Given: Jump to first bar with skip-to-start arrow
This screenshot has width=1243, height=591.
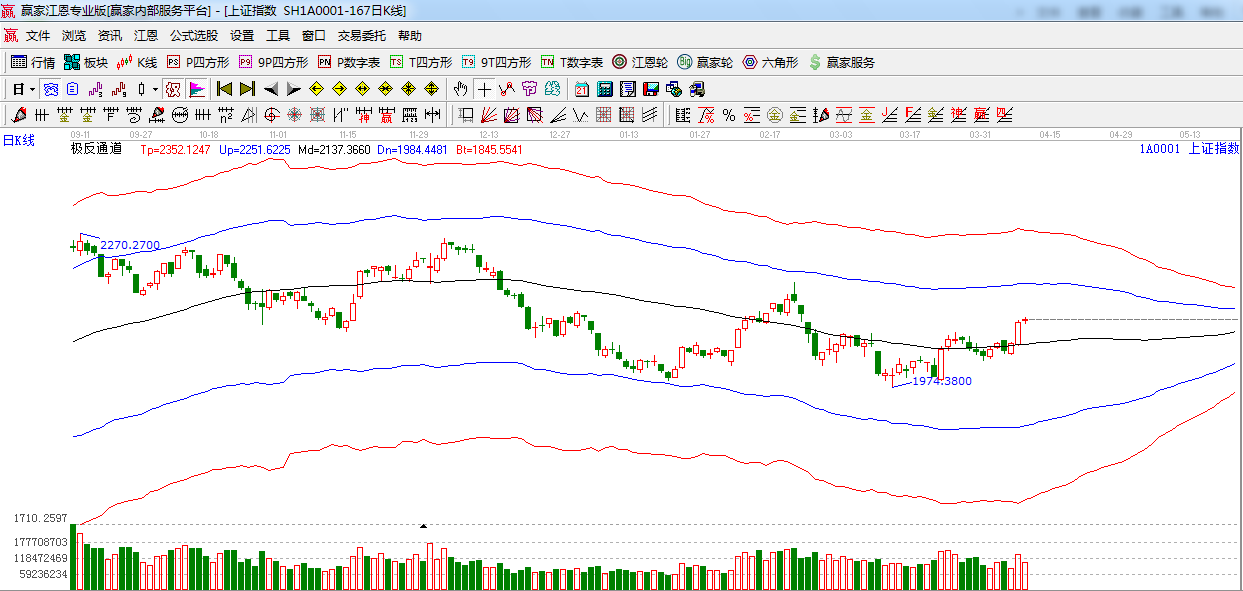Looking at the screenshot, I should pyautogui.click(x=224, y=89).
